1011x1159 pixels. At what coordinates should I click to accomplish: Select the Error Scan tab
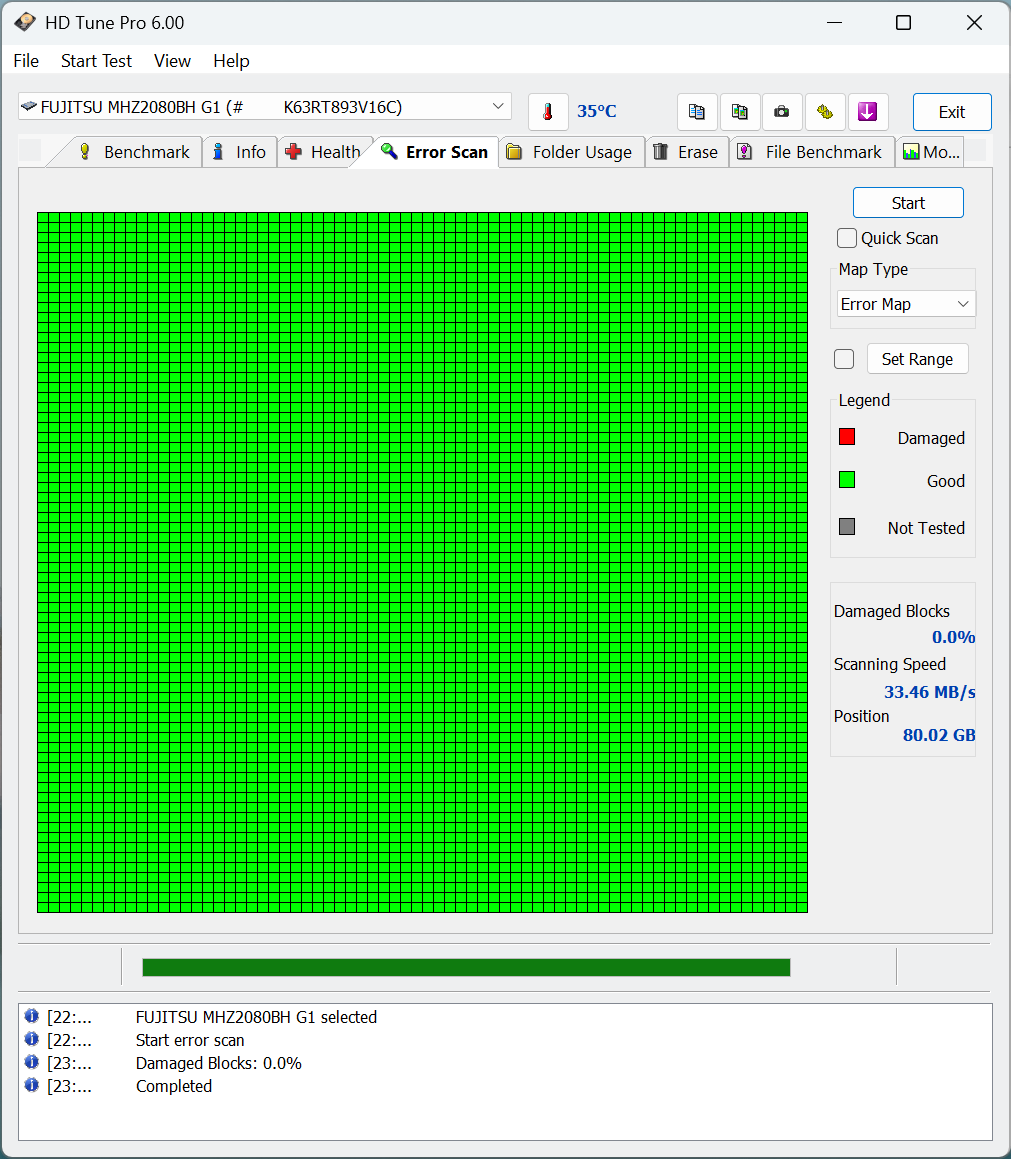[x=435, y=152]
